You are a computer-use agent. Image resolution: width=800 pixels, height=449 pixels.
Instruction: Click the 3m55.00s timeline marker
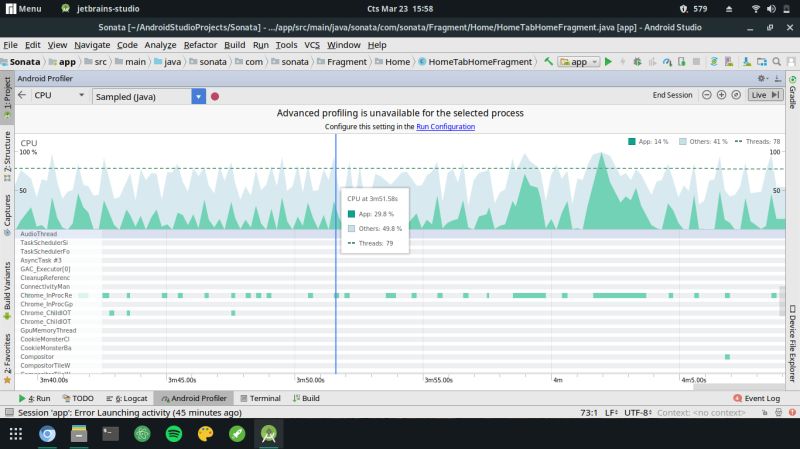[438, 380]
